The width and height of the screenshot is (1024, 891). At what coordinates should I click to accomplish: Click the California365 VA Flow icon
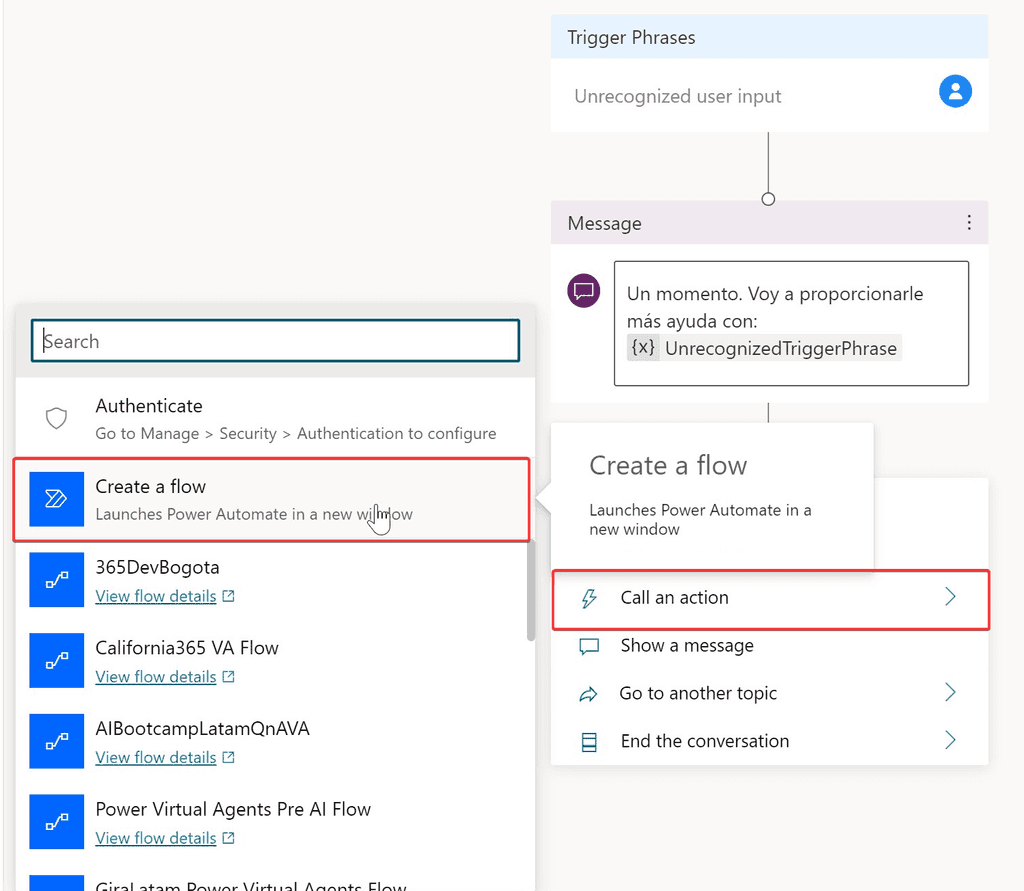point(56,660)
